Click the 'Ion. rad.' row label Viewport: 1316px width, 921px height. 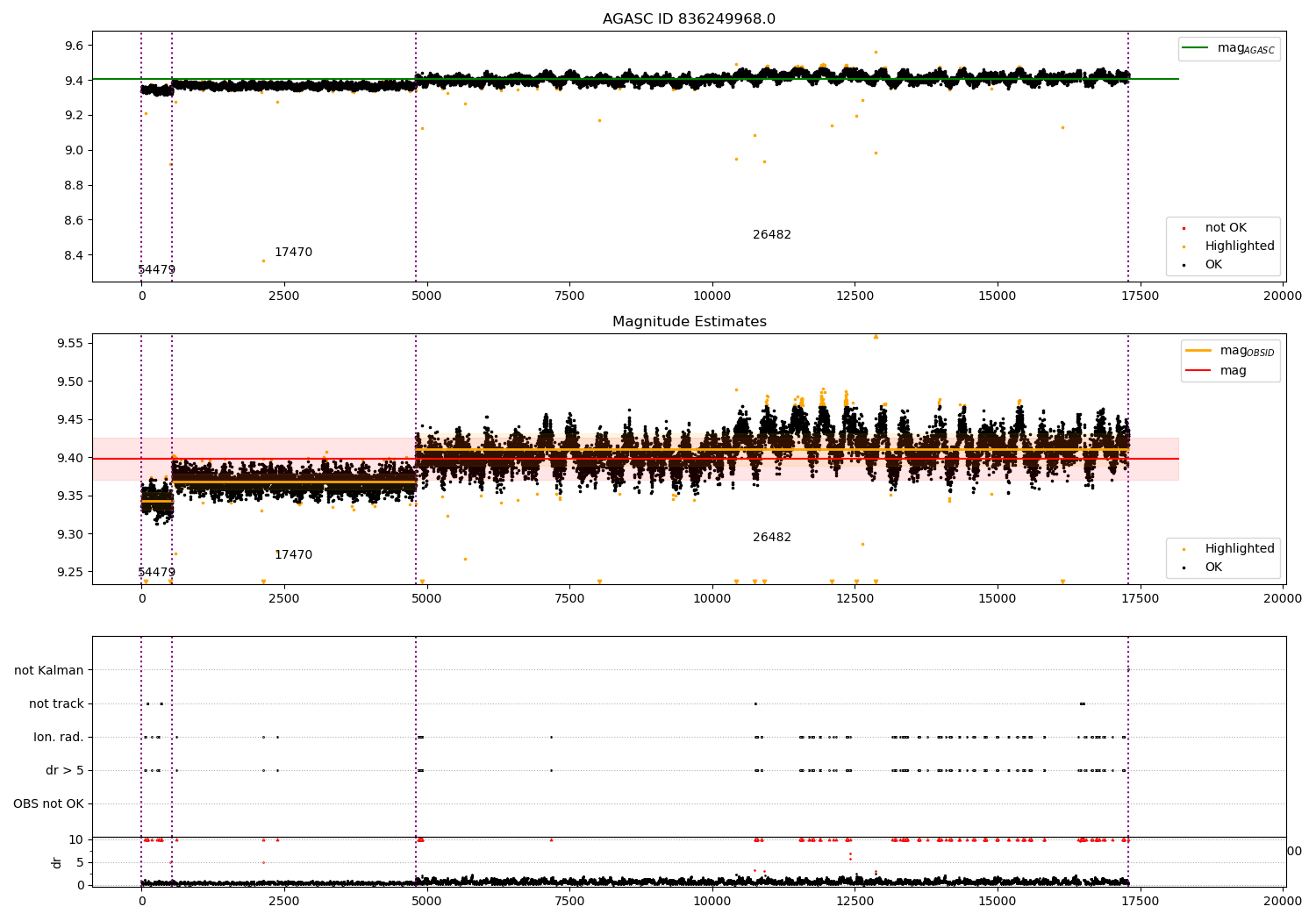59,738
